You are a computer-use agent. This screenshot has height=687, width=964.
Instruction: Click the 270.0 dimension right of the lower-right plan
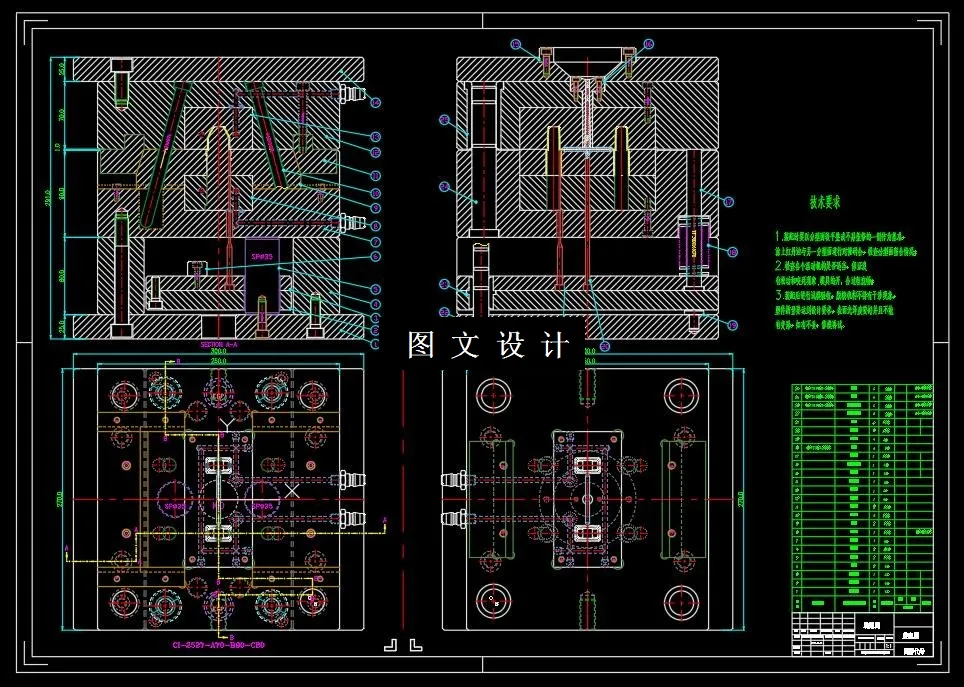(741, 499)
